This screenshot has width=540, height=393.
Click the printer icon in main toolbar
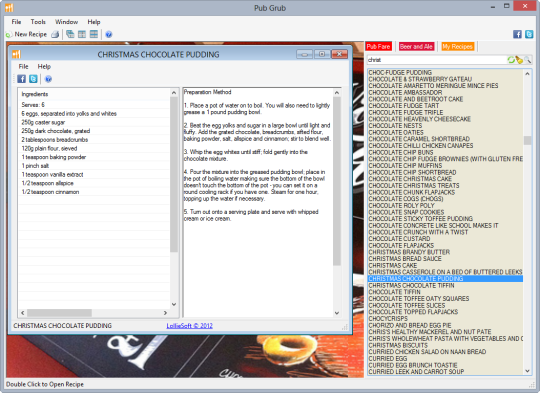(x=55, y=34)
